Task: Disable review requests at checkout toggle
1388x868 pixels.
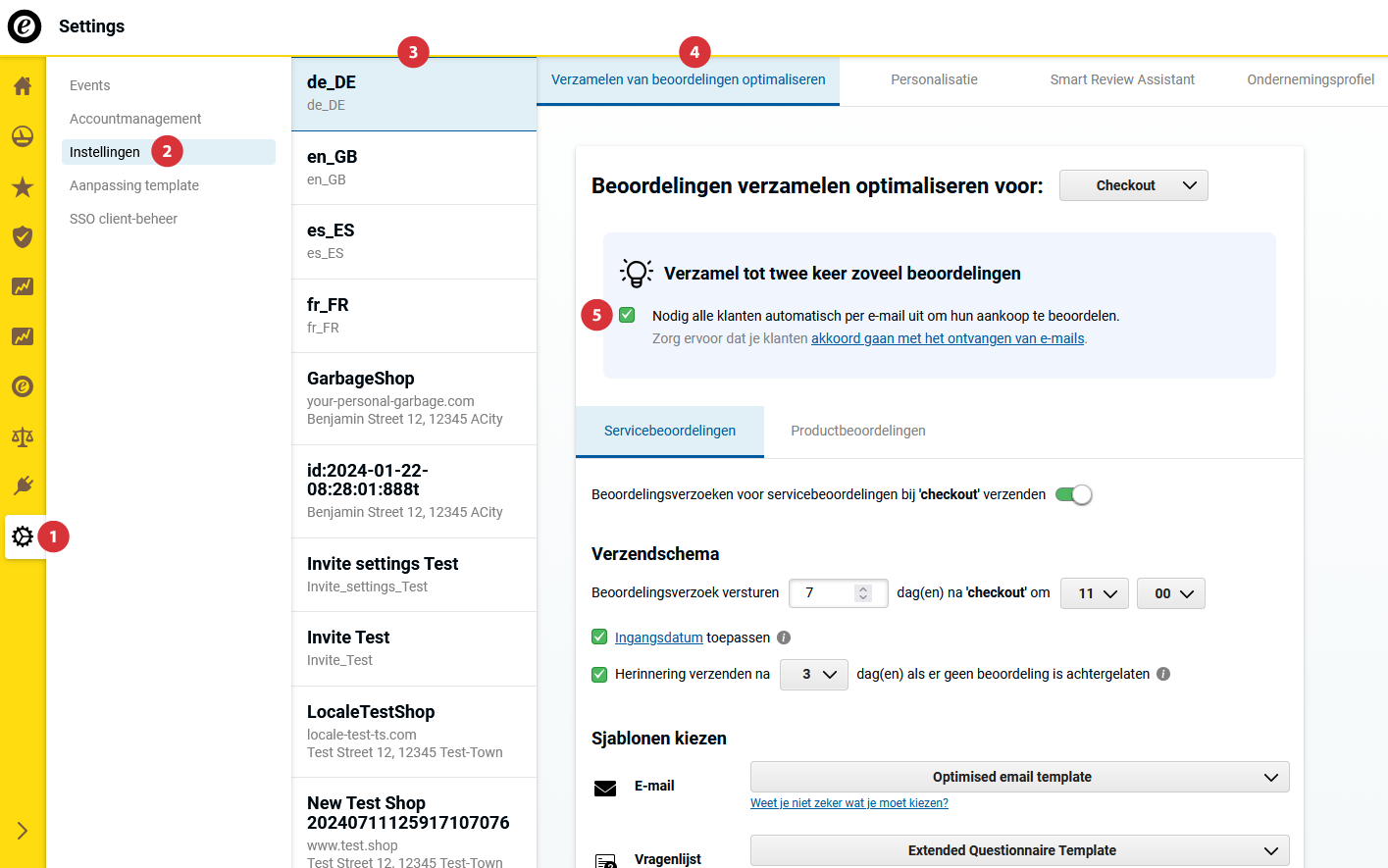Action: 1074,494
